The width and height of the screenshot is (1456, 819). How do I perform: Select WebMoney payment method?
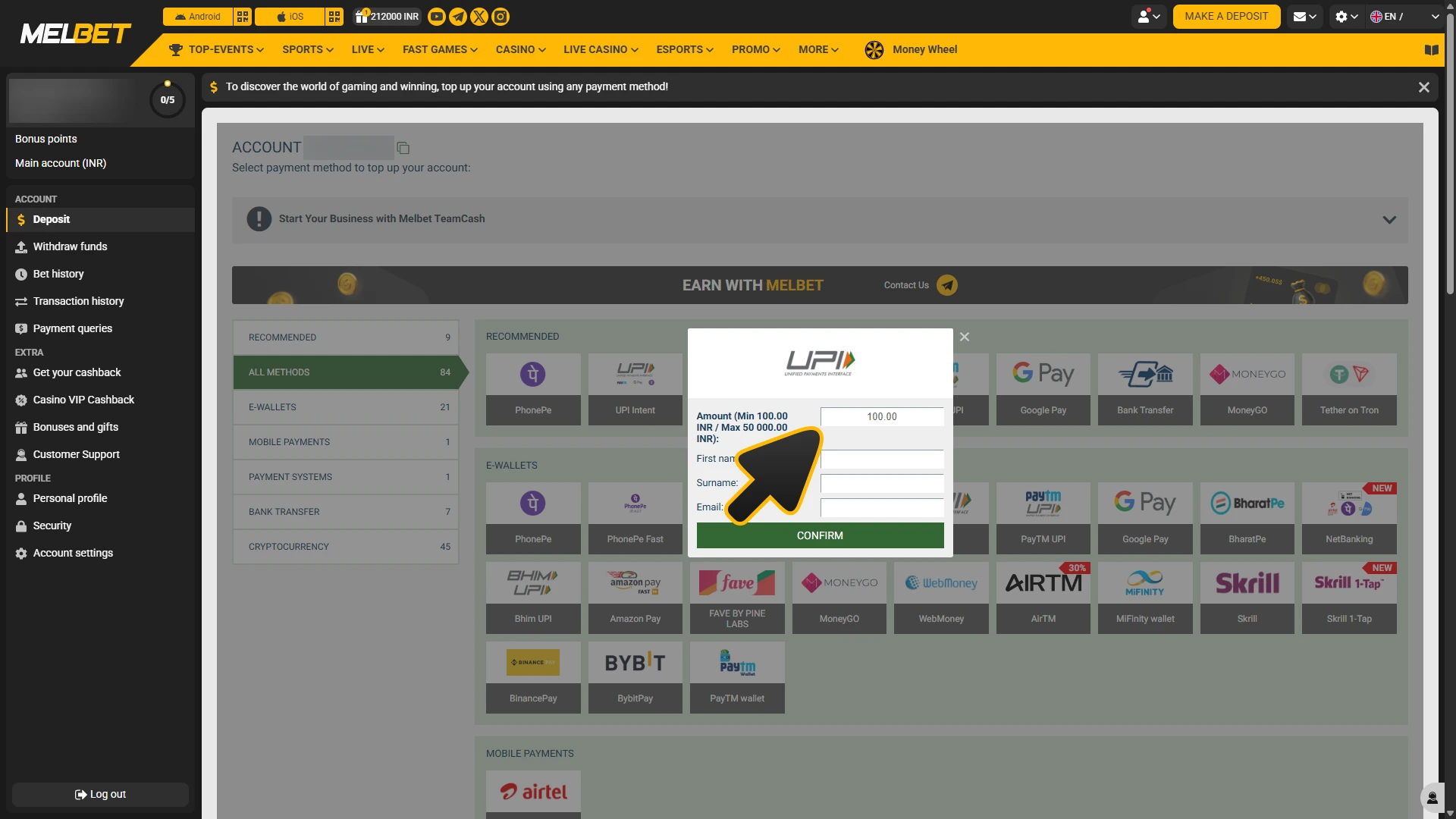point(941,598)
